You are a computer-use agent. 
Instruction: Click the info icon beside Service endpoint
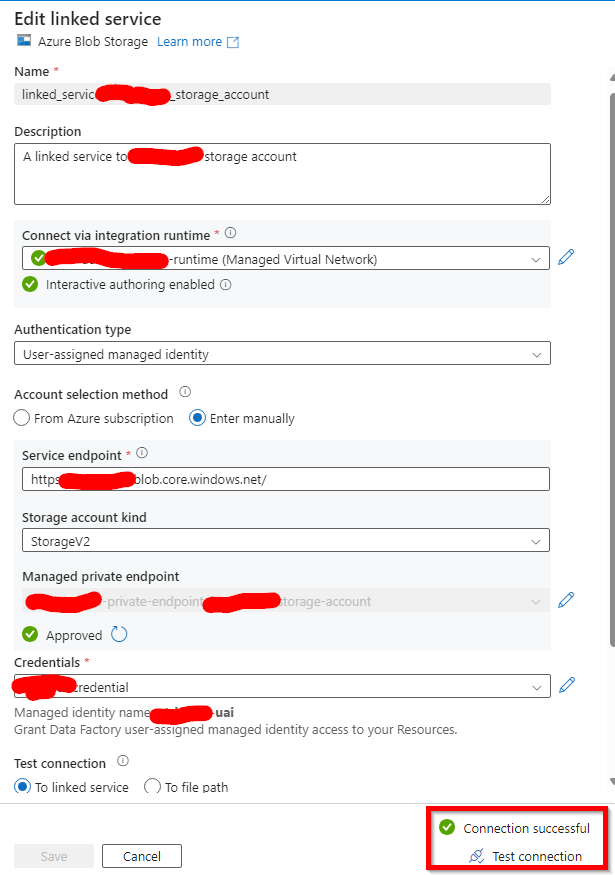[x=139, y=452]
